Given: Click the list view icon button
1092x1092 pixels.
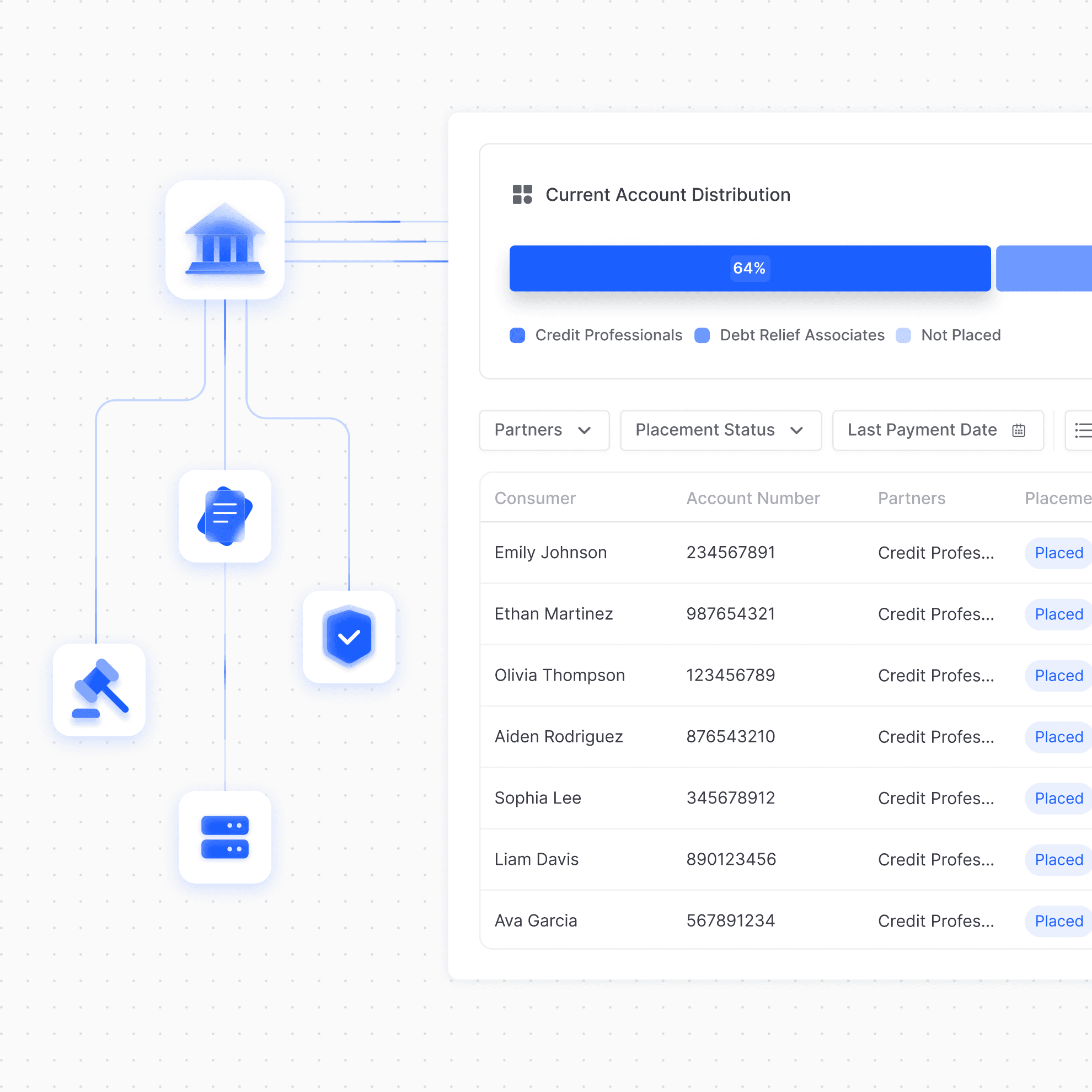Looking at the screenshot, I should click(1082, 430).
